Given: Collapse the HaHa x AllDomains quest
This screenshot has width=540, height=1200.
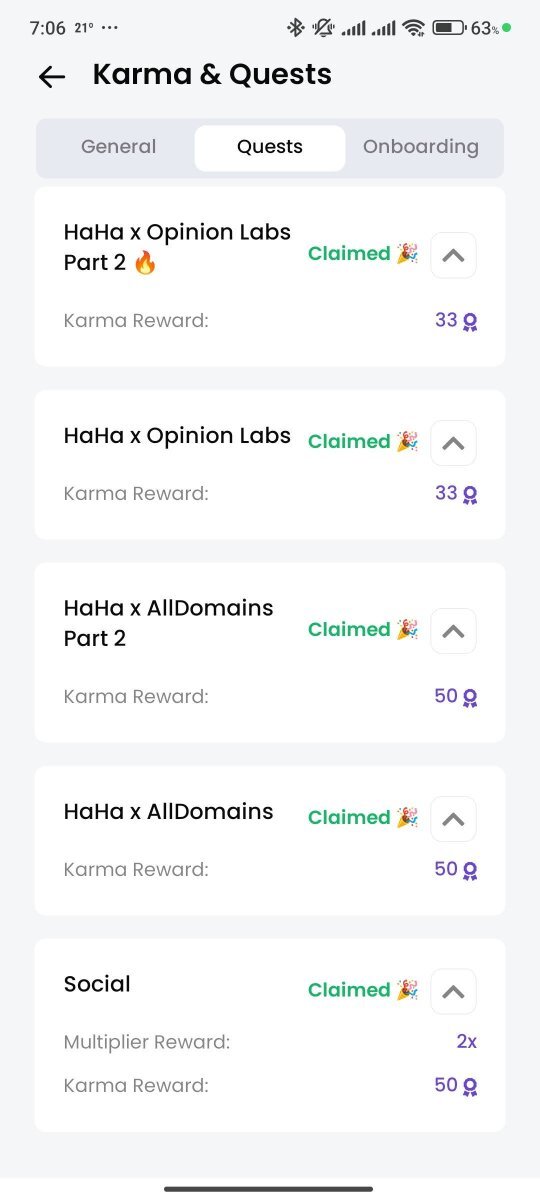Looking at the screenshot, I should pyautogui.click(x=453, y=819).
